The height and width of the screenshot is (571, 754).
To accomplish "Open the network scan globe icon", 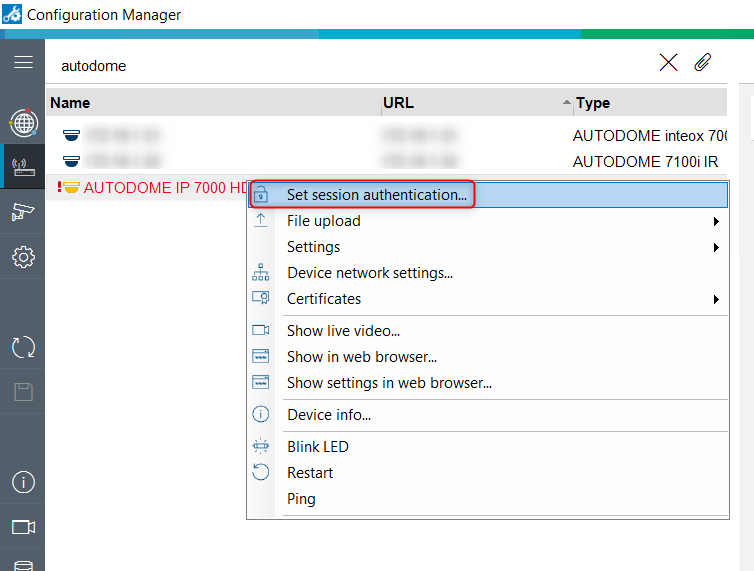I will point(24,123).
